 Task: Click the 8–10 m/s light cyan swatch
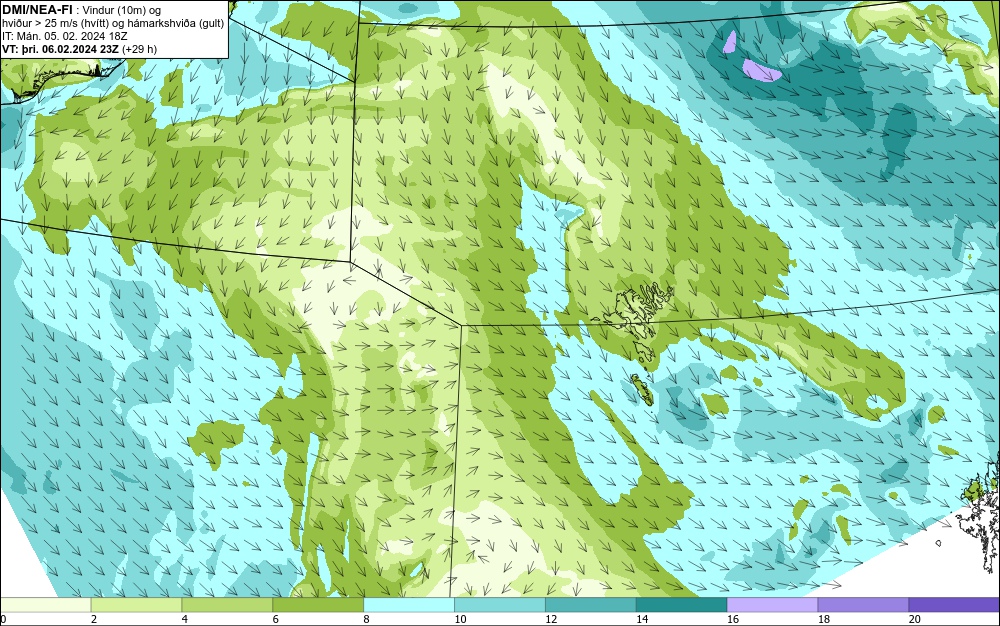coord(409,605)
